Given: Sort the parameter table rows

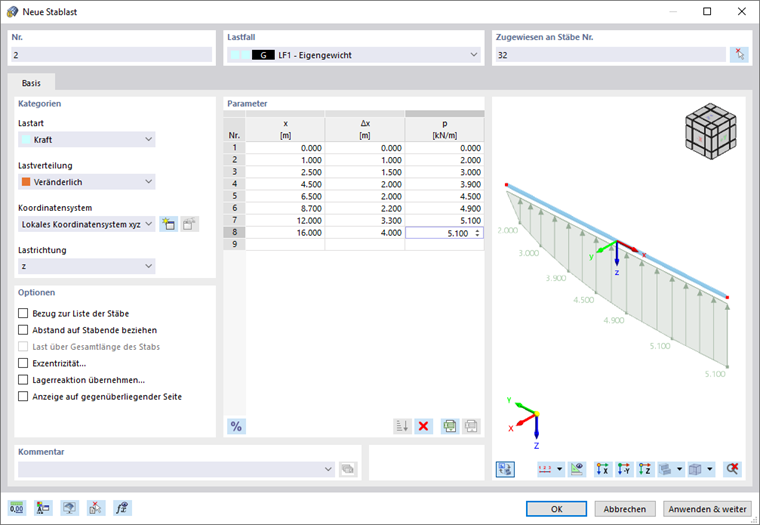Looking at the screenshot, I should click(402, 426).
